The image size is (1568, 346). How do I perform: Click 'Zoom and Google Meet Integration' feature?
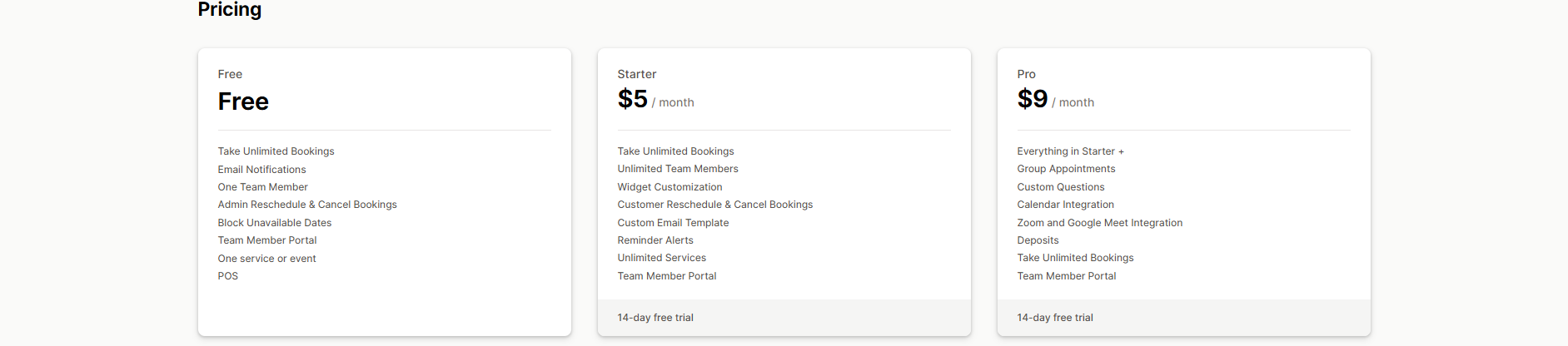click(x=1099, y=223)
